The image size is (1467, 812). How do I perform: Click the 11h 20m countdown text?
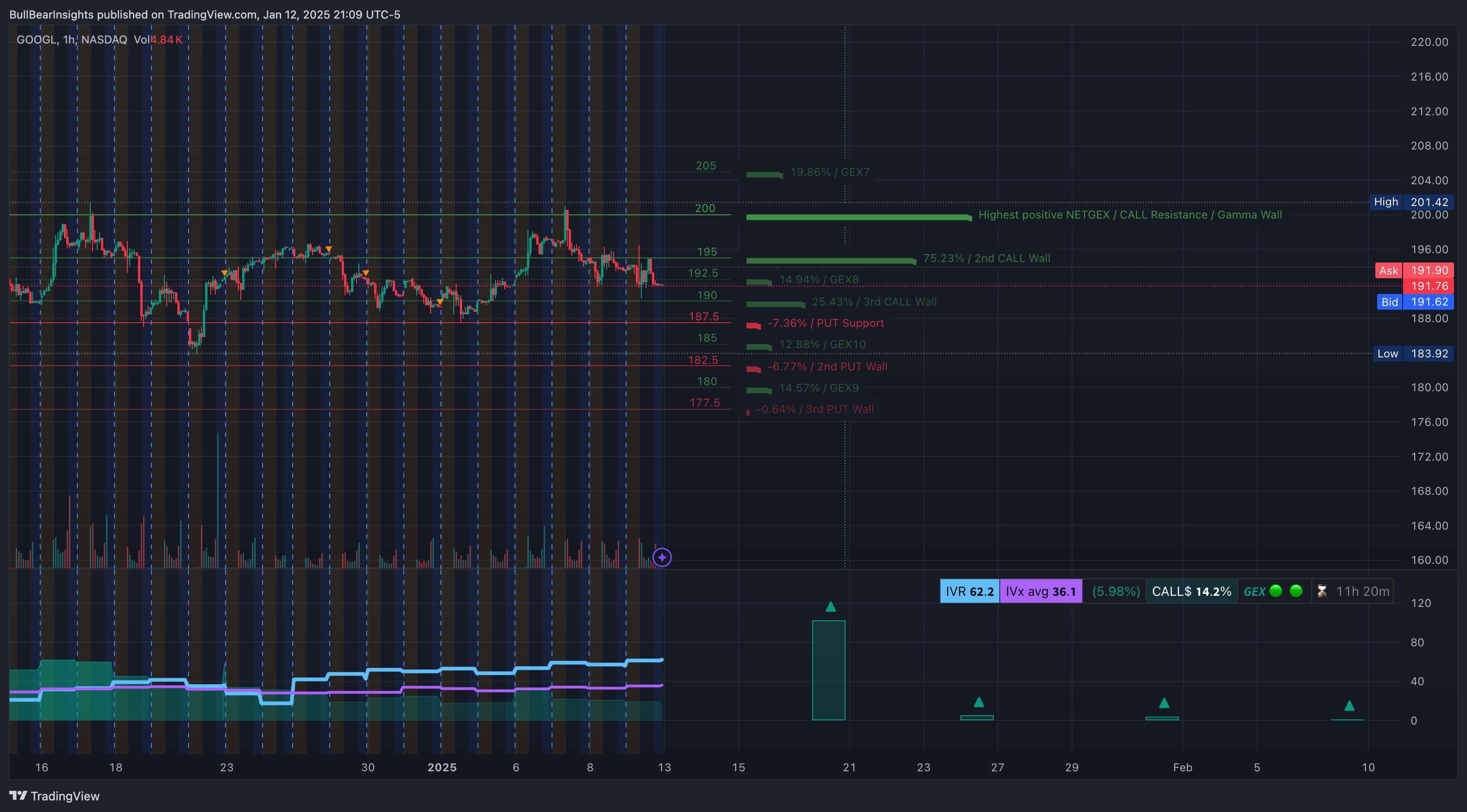click(x=1362, y=591)
